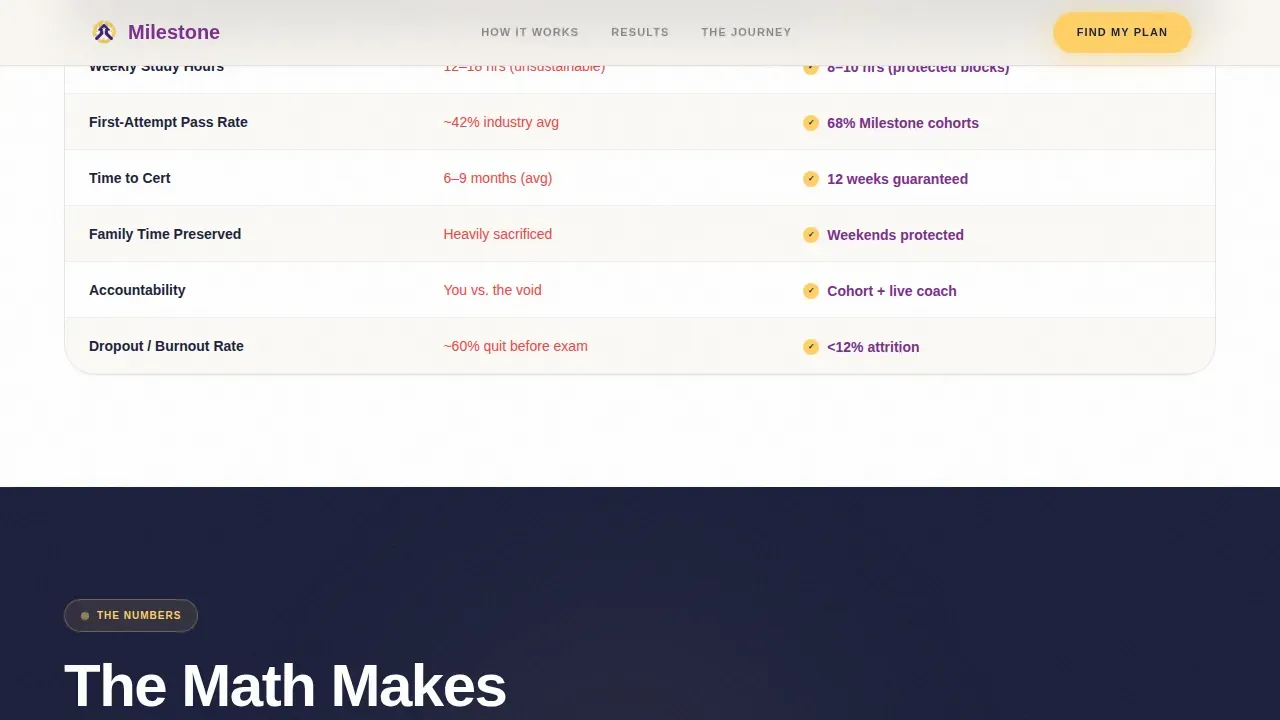The image size is (1280, 720).
Task: Click the First-Attempt Pass Rate row label
Action: [168, 122]
